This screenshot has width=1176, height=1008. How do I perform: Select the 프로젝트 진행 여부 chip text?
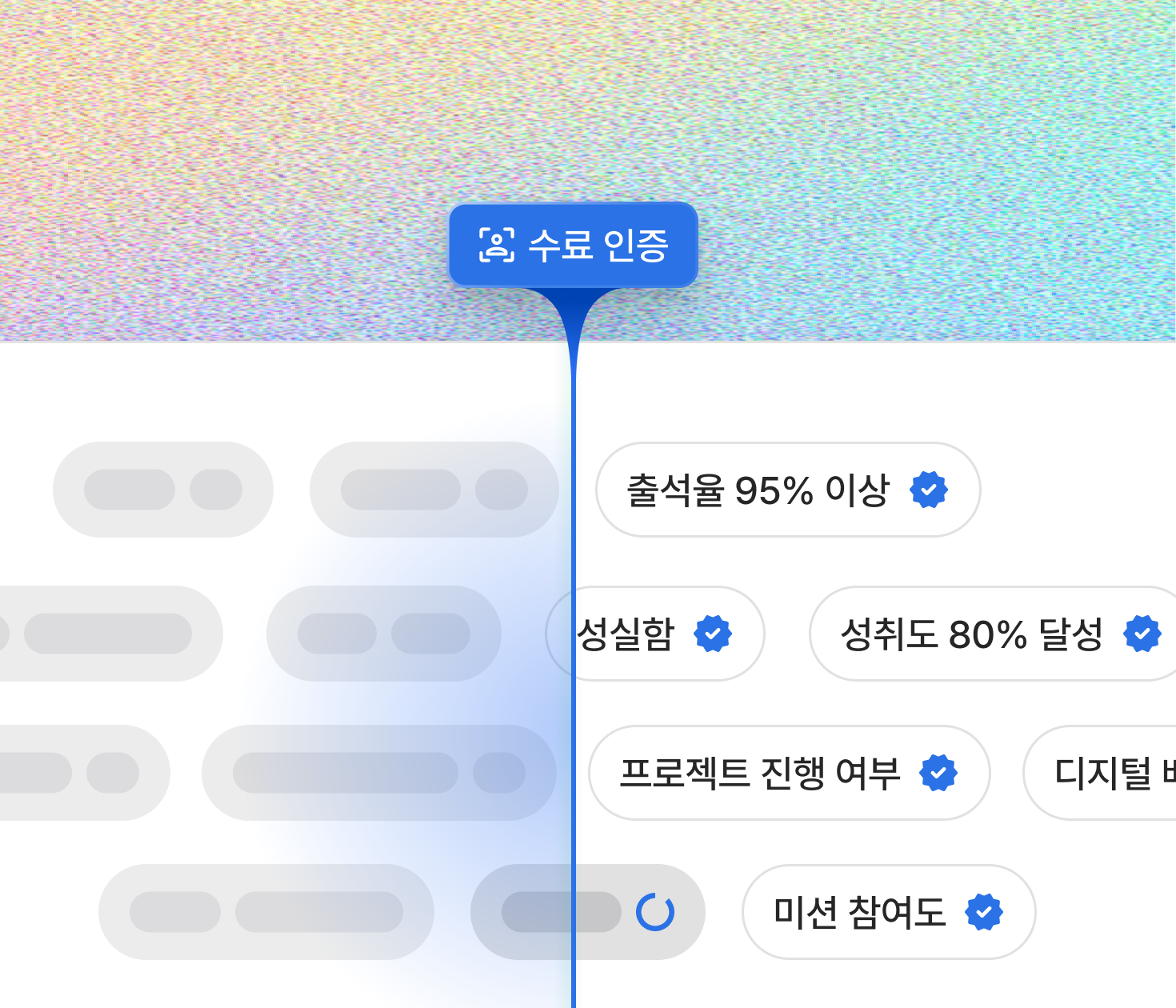pyautogui.click(x=760, y=773)
